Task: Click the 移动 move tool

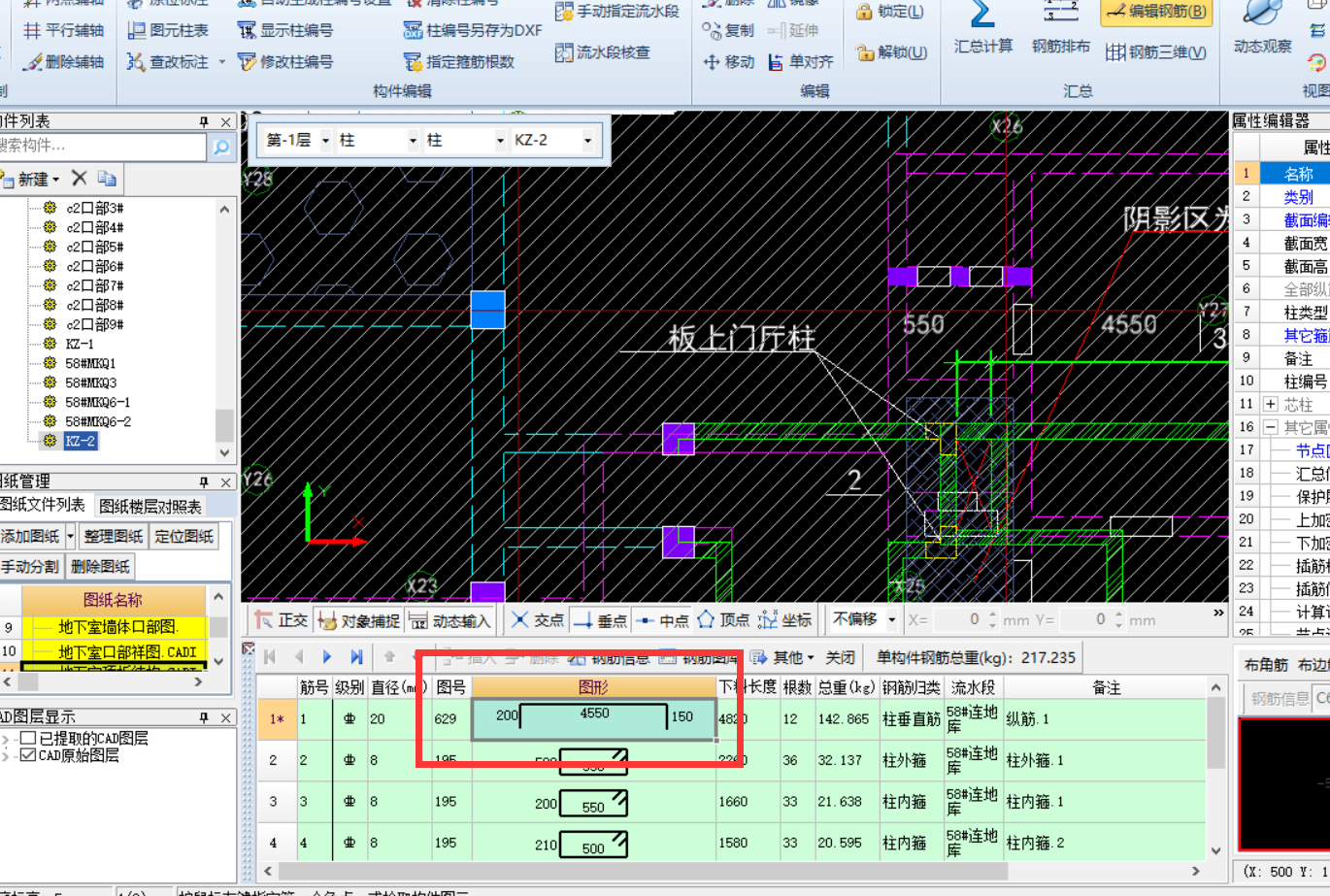Action: (x=727, y=61)
